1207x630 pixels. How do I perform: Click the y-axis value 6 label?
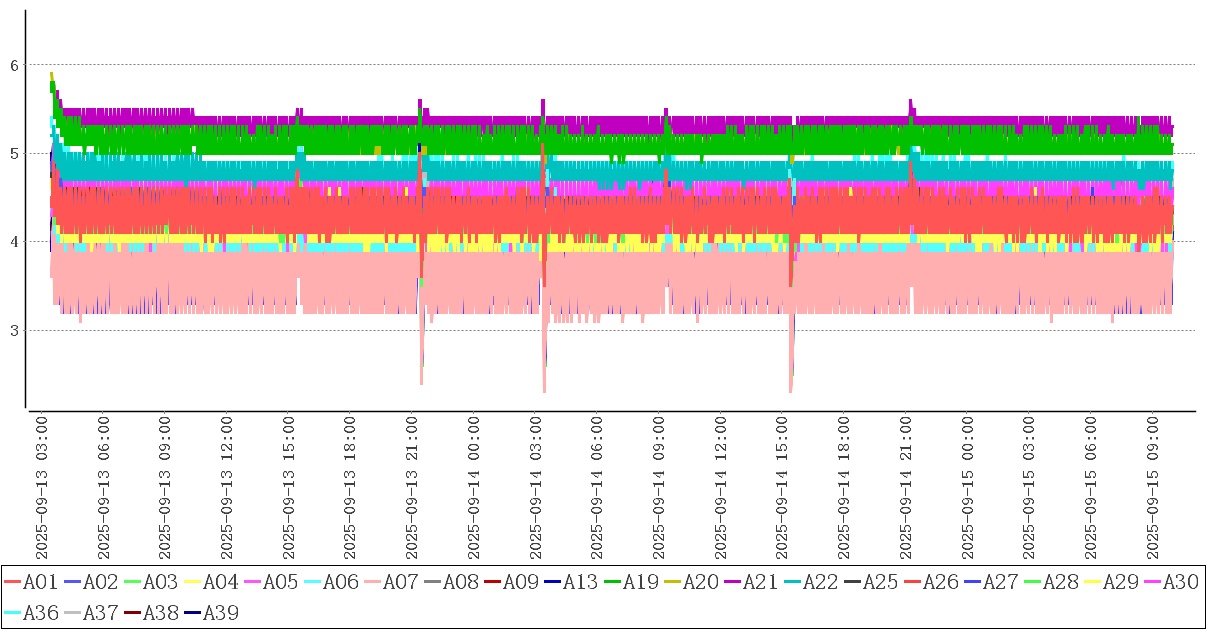pos(14,65)
